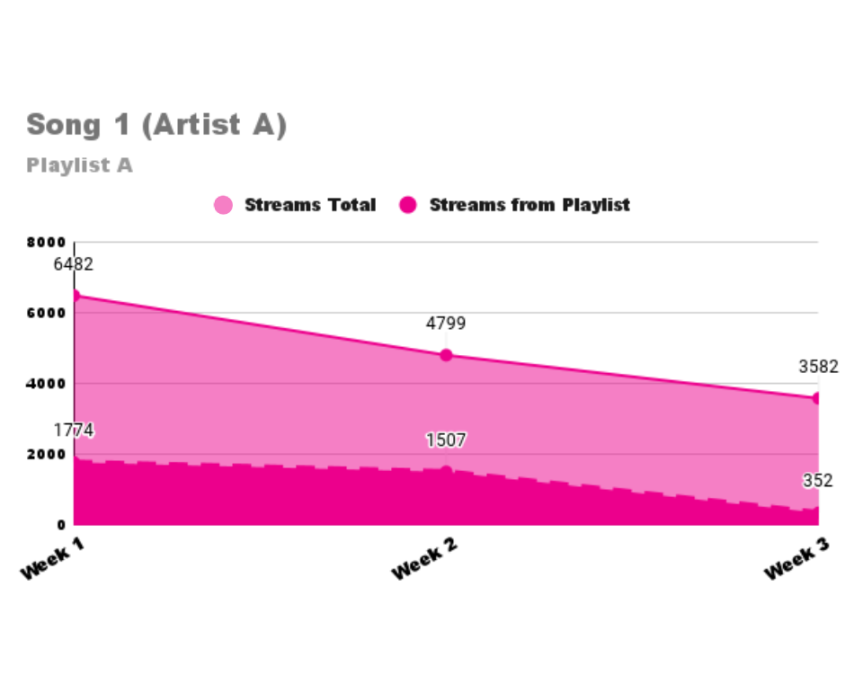
Task: Click the 352 data label
Action: [x=818, y=480]
